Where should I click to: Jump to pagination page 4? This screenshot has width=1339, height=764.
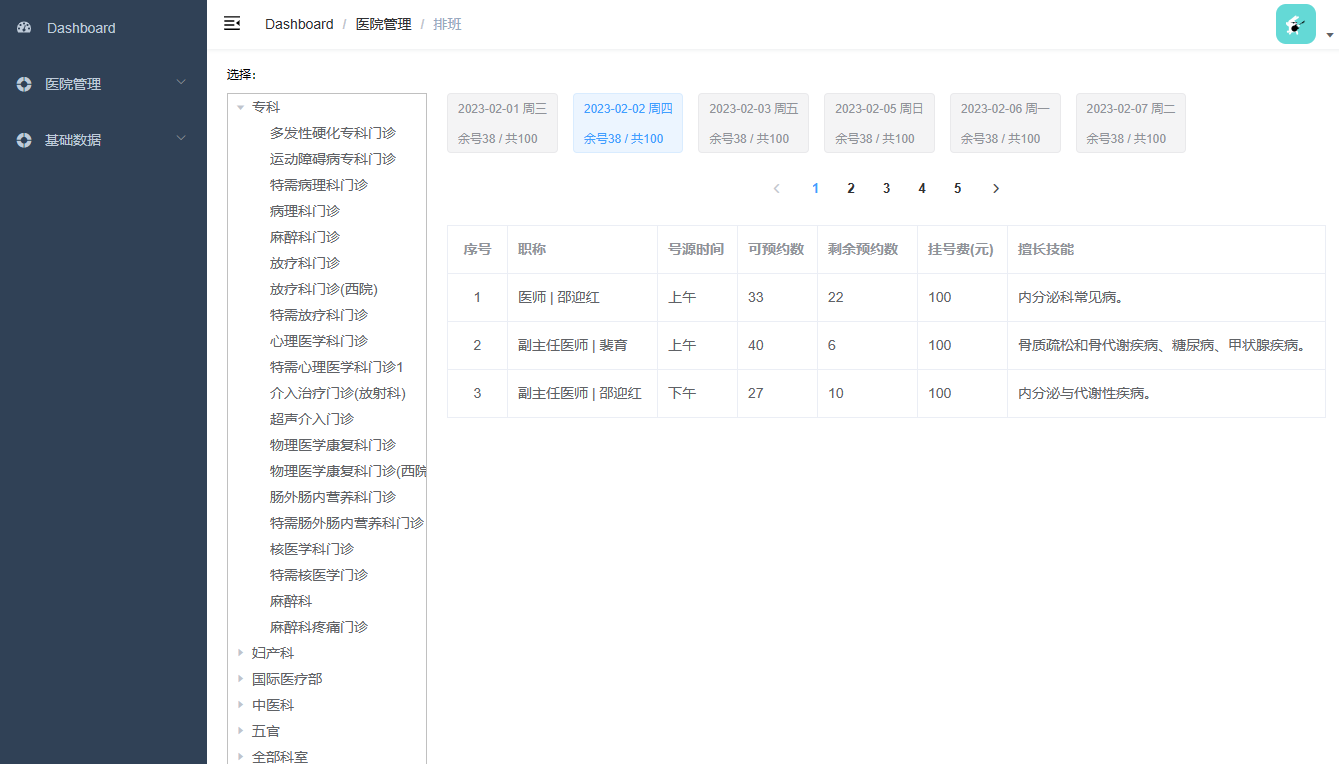pos(922,188)
